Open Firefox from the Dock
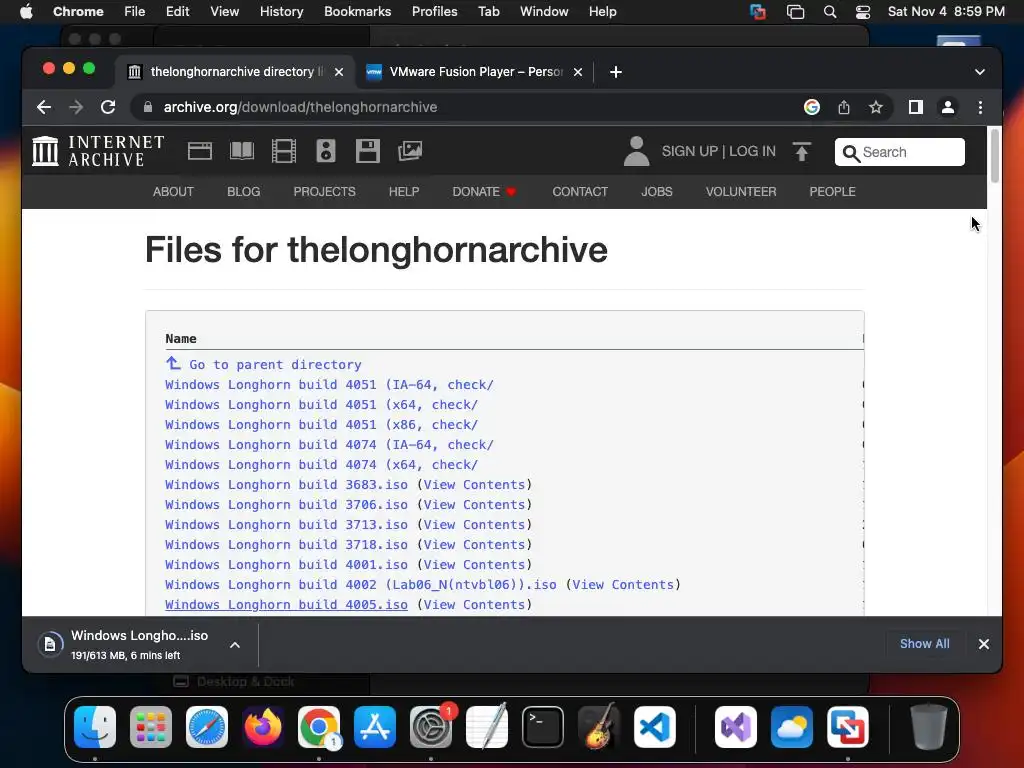Viewport: 1024px width, 768px height. (x=263, y=727)
